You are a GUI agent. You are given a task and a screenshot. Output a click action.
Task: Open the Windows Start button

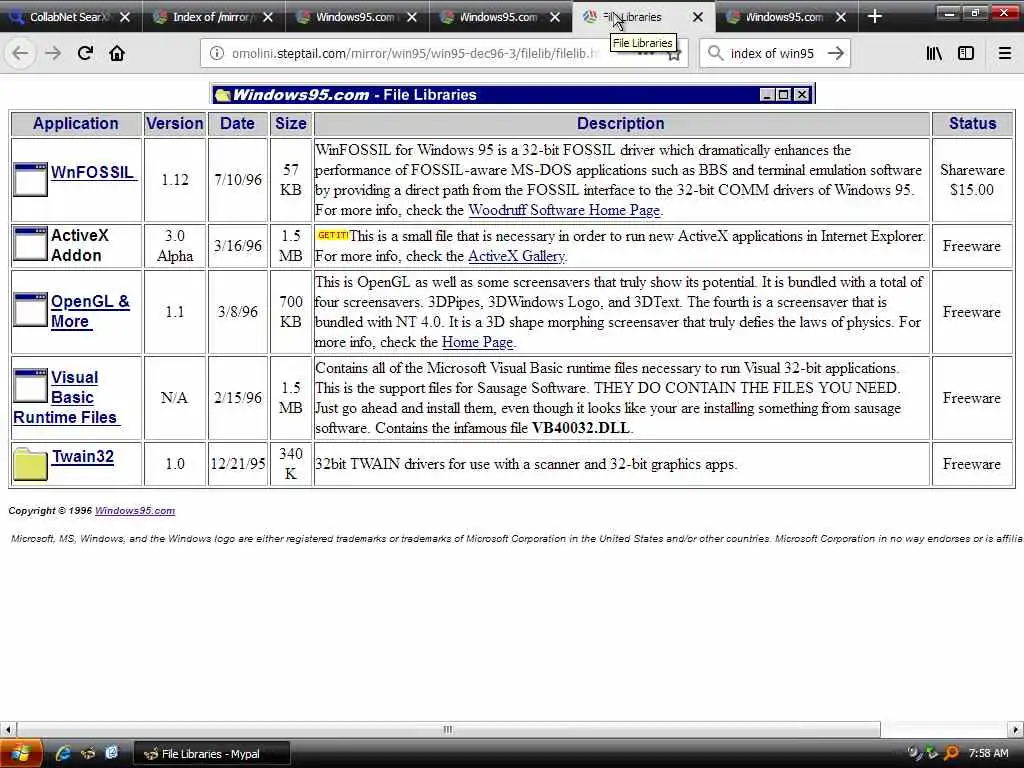[21, 754]
